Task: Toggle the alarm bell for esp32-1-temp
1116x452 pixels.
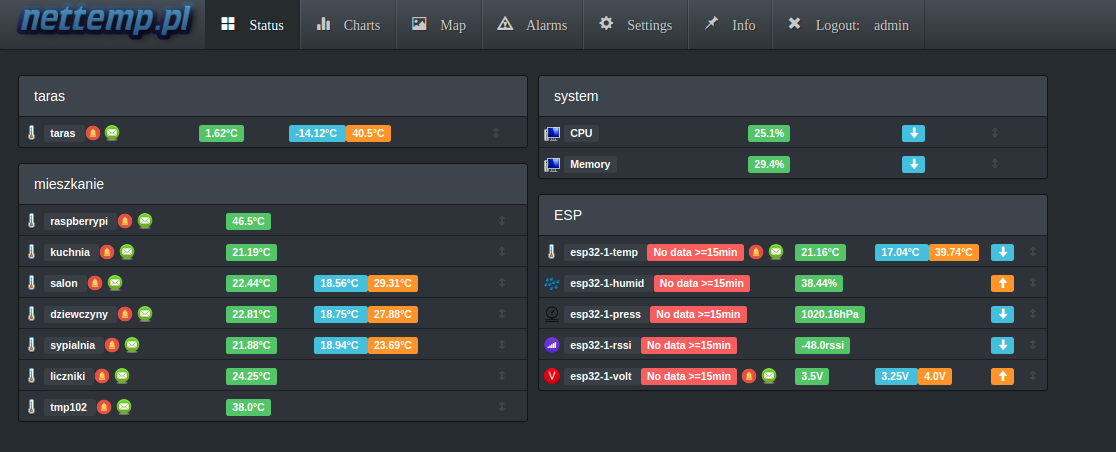Action: pyautogui.click(x=756, y=252)
